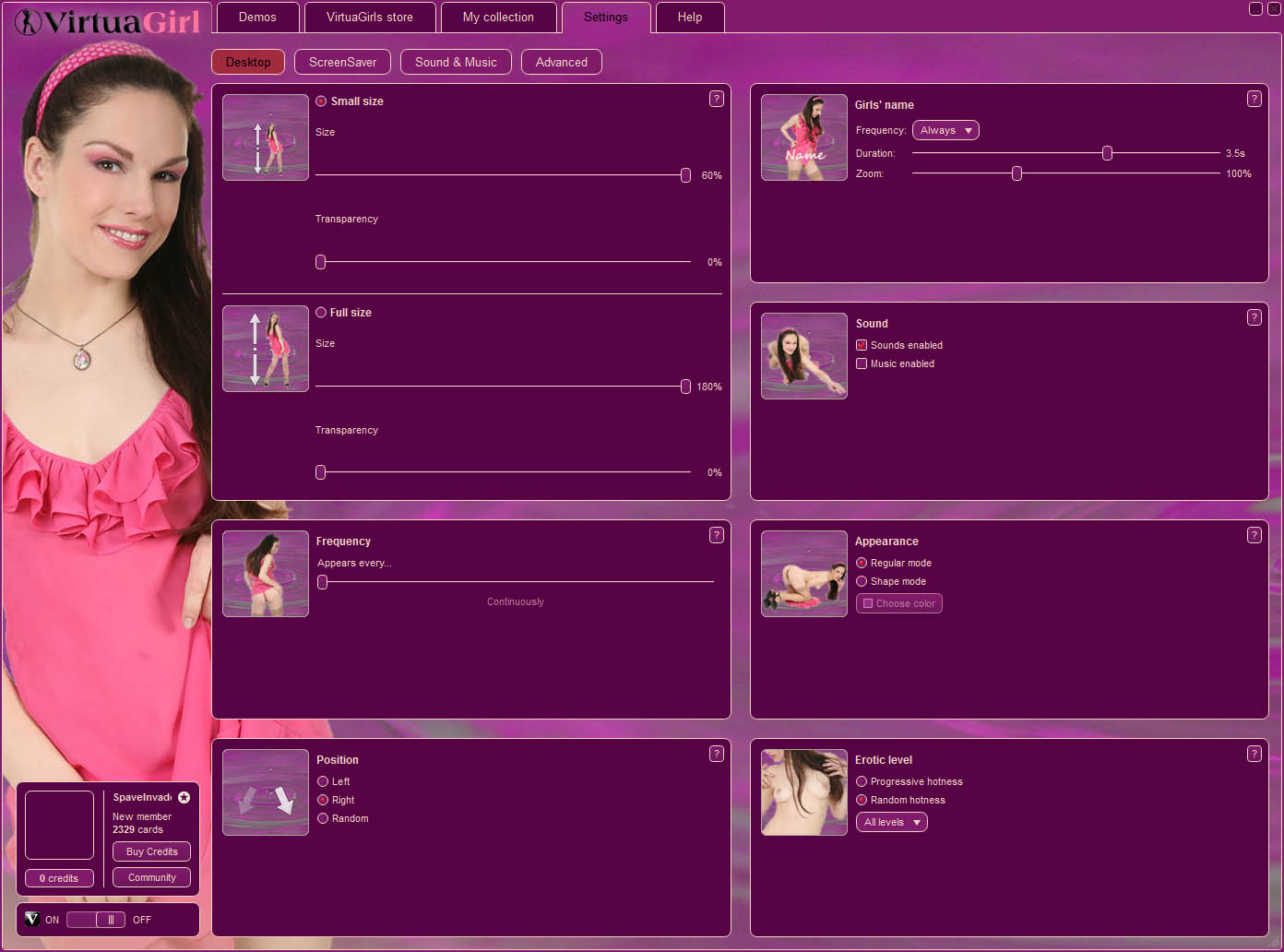
Task: Click the help icon in the Frequency panel
Action: pos(716,535)
